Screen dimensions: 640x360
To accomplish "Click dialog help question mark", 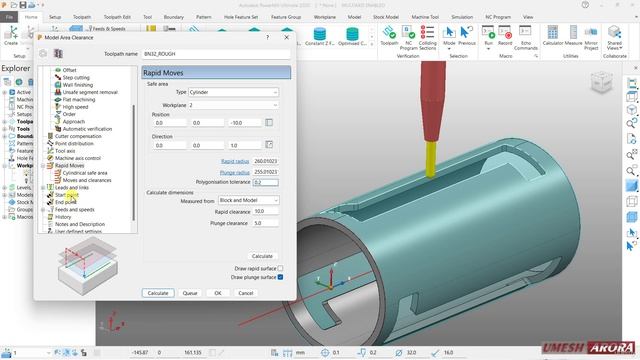I will pos(268,37).
